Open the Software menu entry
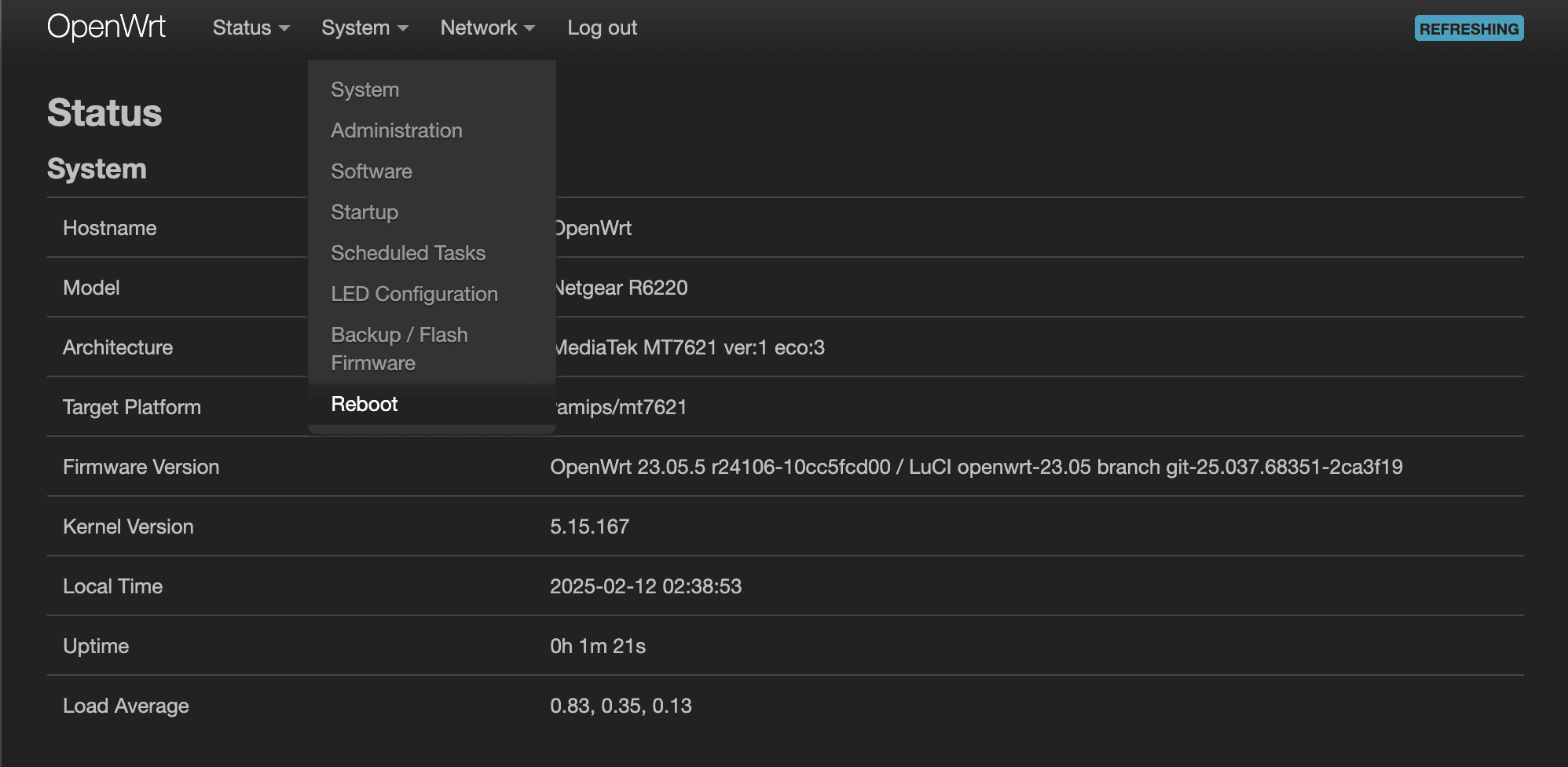1568x767 pixels. [432, 171]
